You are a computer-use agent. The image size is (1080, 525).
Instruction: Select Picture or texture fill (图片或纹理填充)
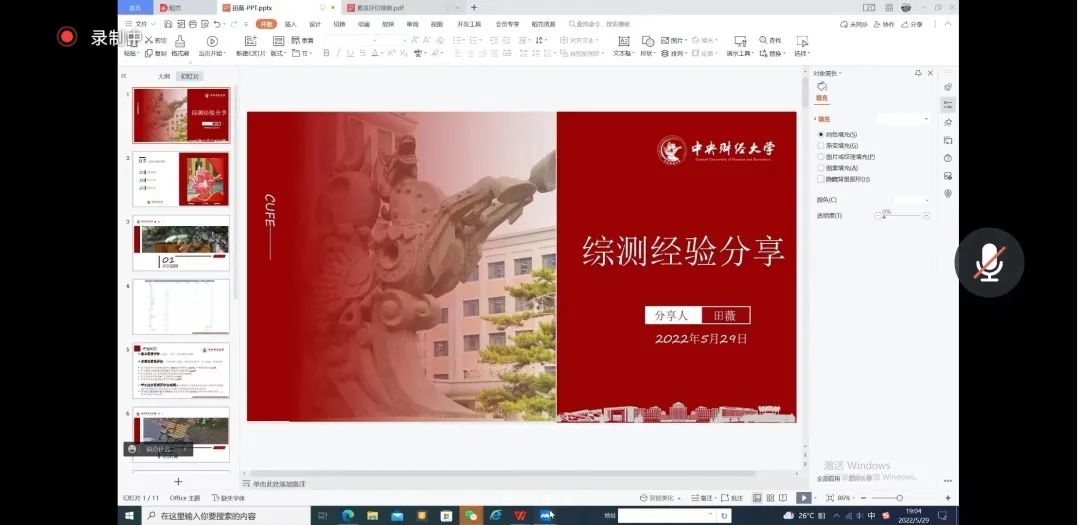tap(821, 157)
